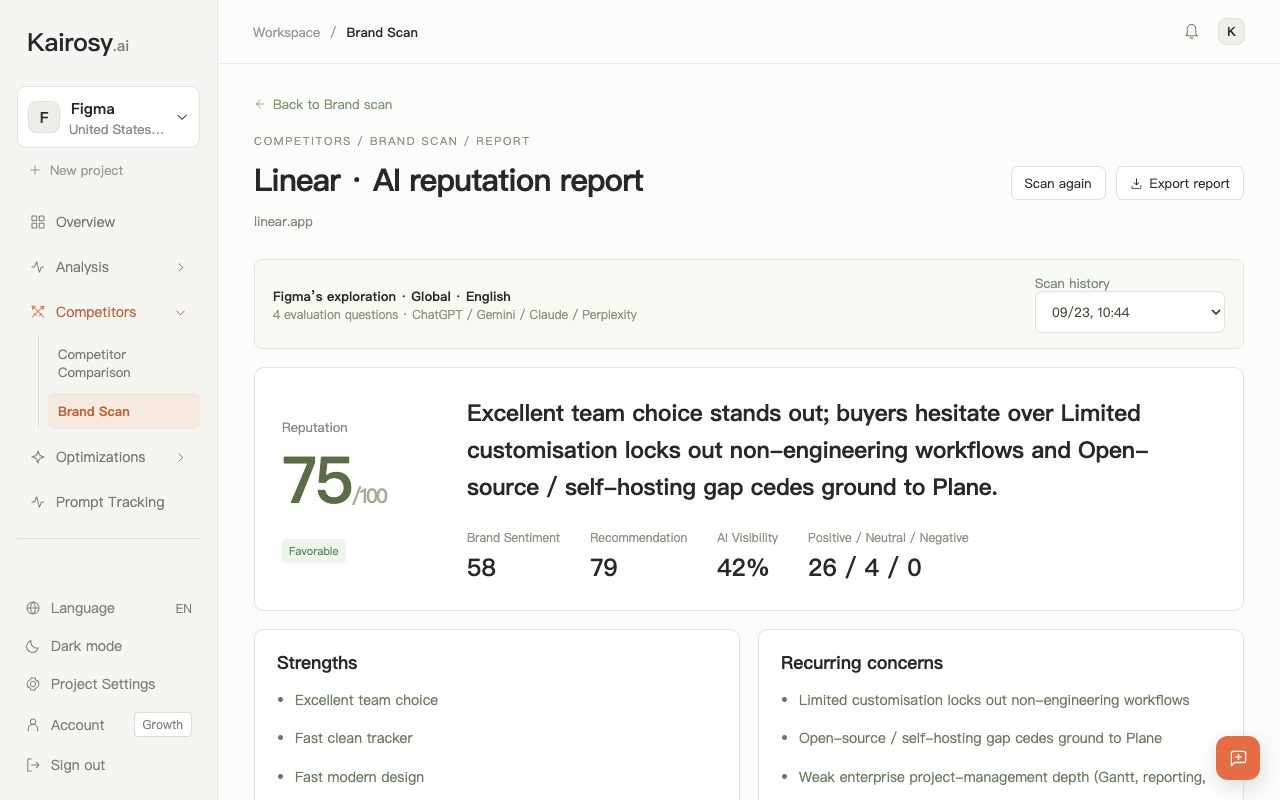
Task: Click the Language globe icon
Action: (33, 608)
